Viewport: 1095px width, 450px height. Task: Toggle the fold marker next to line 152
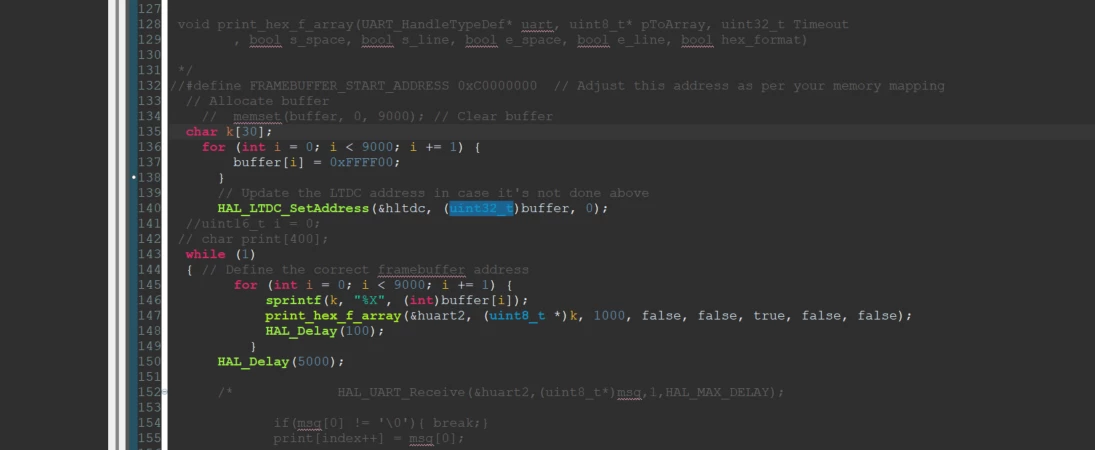point(163,393)
